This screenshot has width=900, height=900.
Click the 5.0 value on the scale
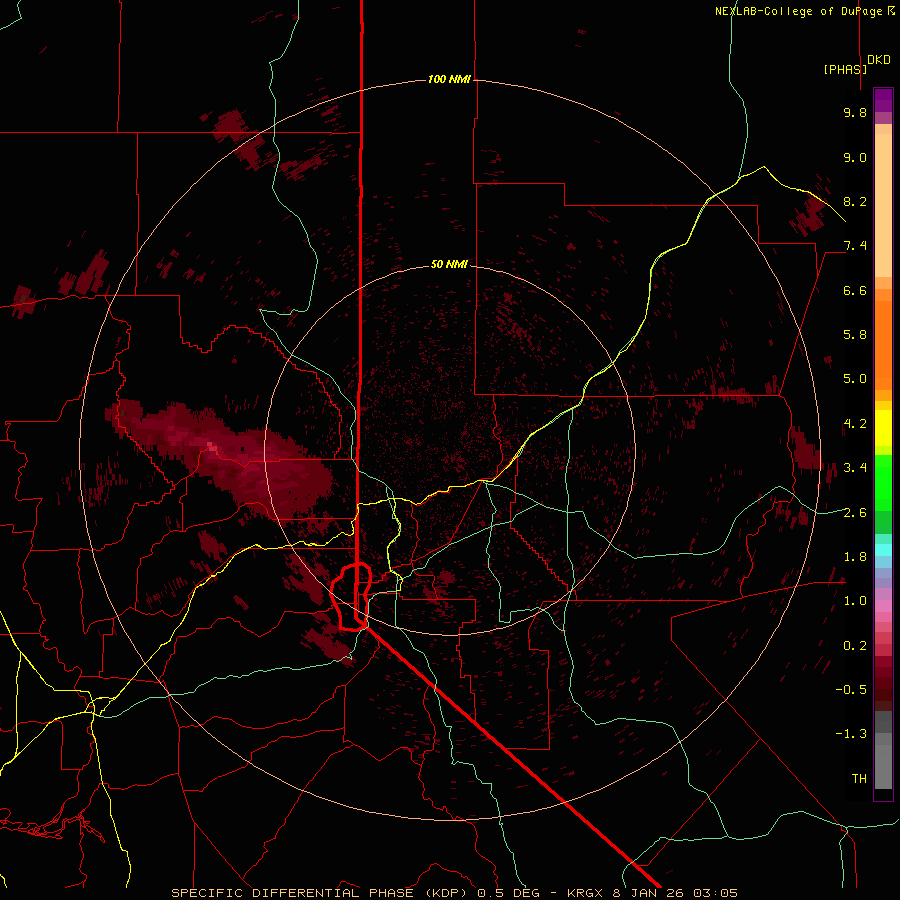click(855, 379)
